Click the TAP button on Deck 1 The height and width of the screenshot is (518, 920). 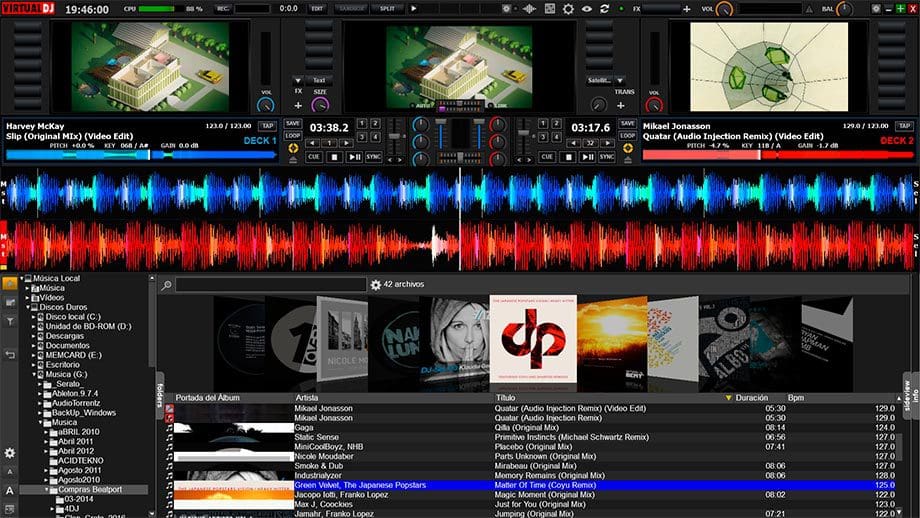click(x=268, y=126)
